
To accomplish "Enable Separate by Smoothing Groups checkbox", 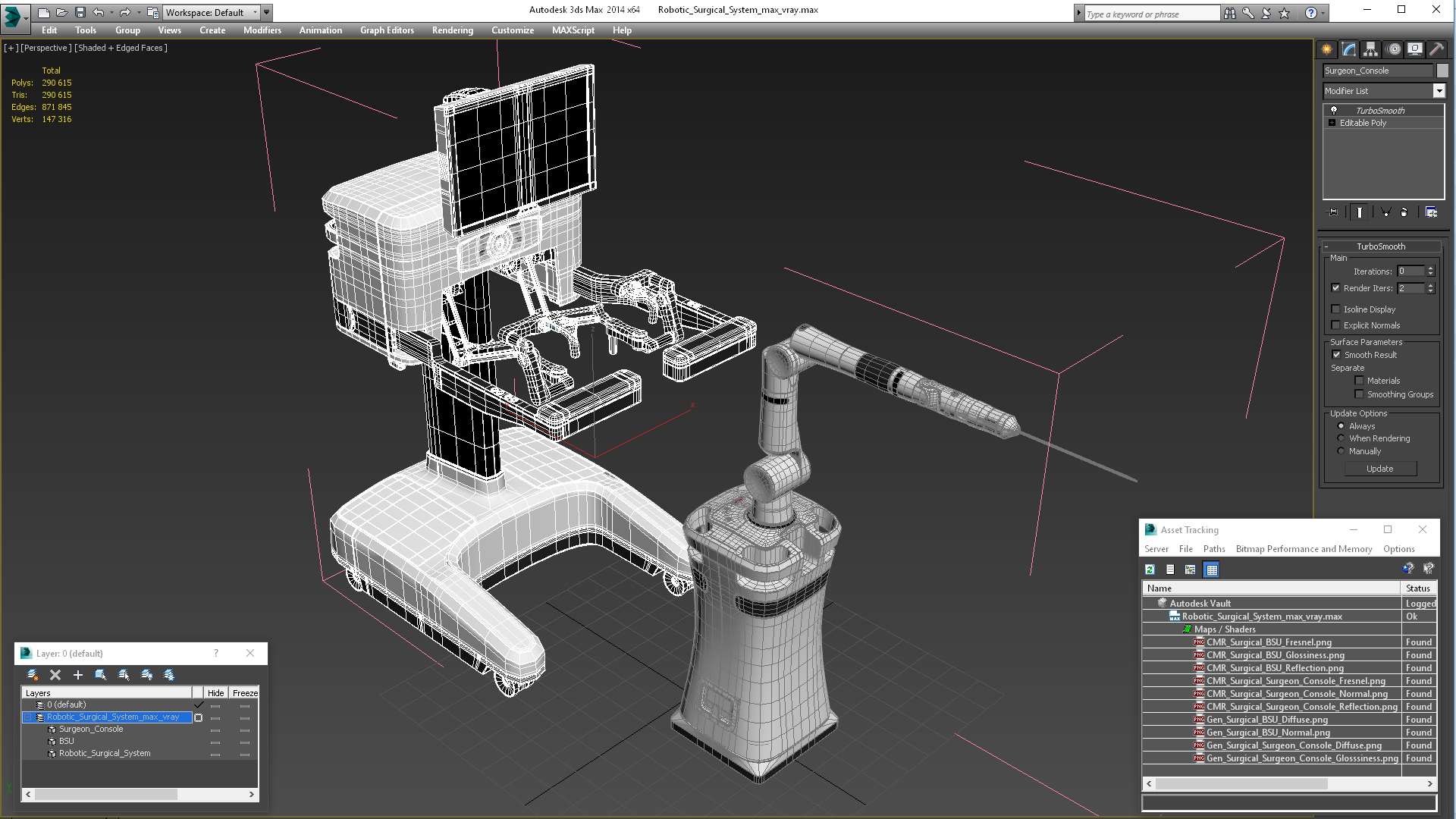I will 1360,394.
